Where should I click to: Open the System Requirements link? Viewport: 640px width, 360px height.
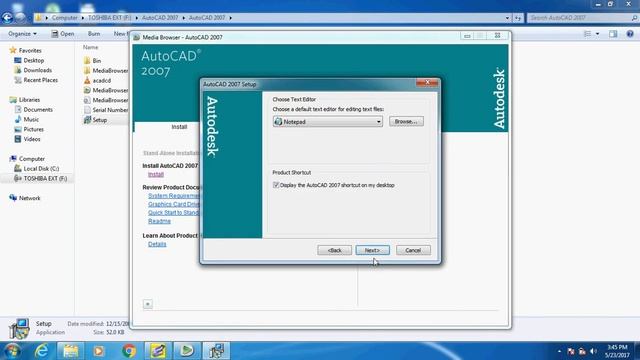[173, 196]
